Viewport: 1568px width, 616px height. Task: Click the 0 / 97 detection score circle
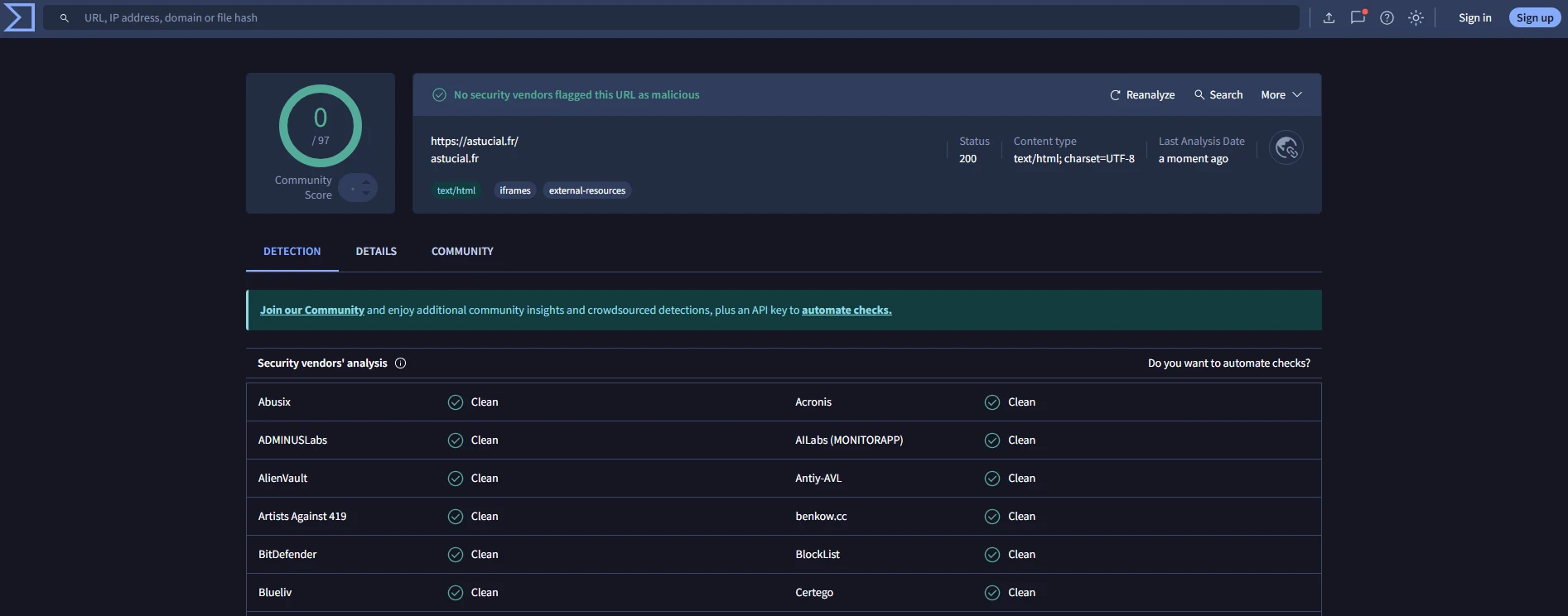pos(321,126)
